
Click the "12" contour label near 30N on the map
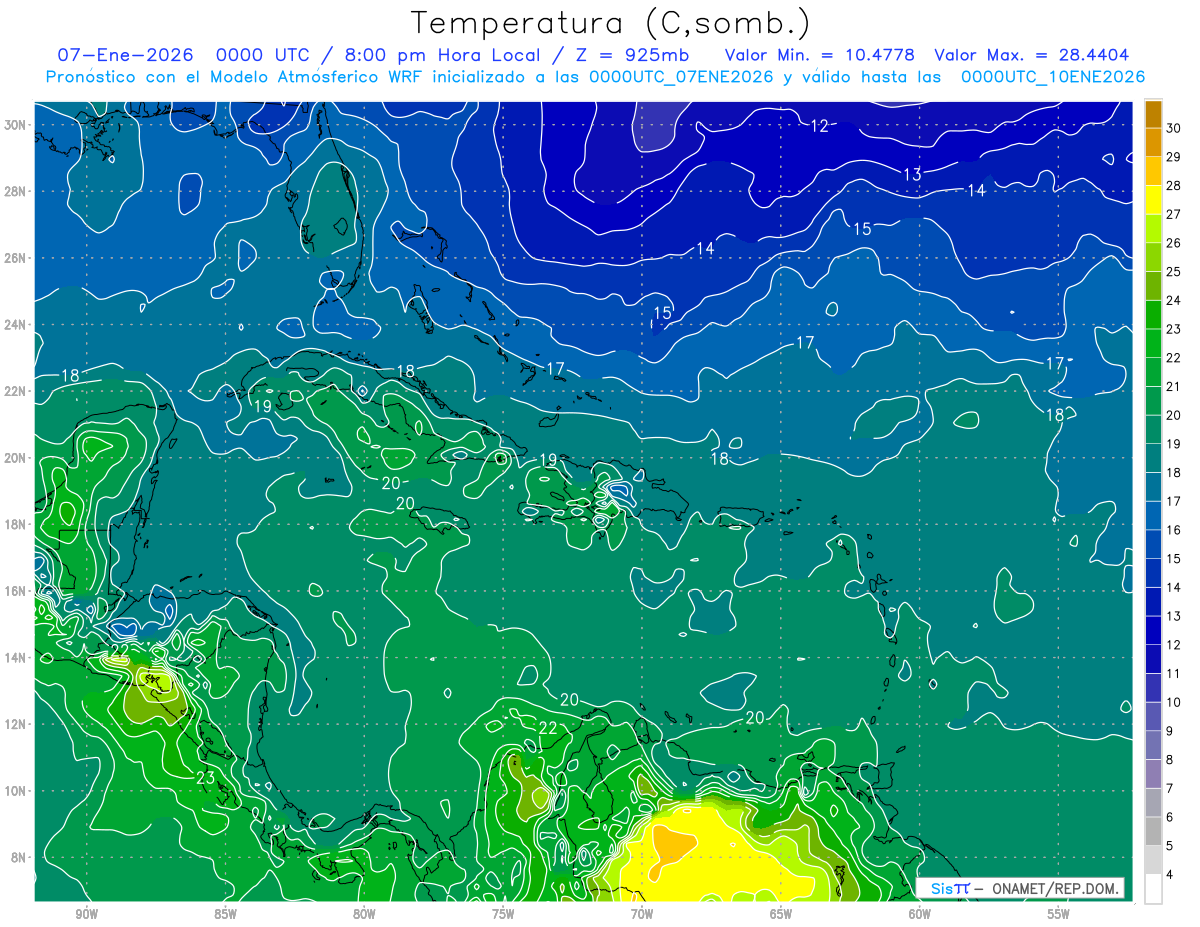click(820, 125)
